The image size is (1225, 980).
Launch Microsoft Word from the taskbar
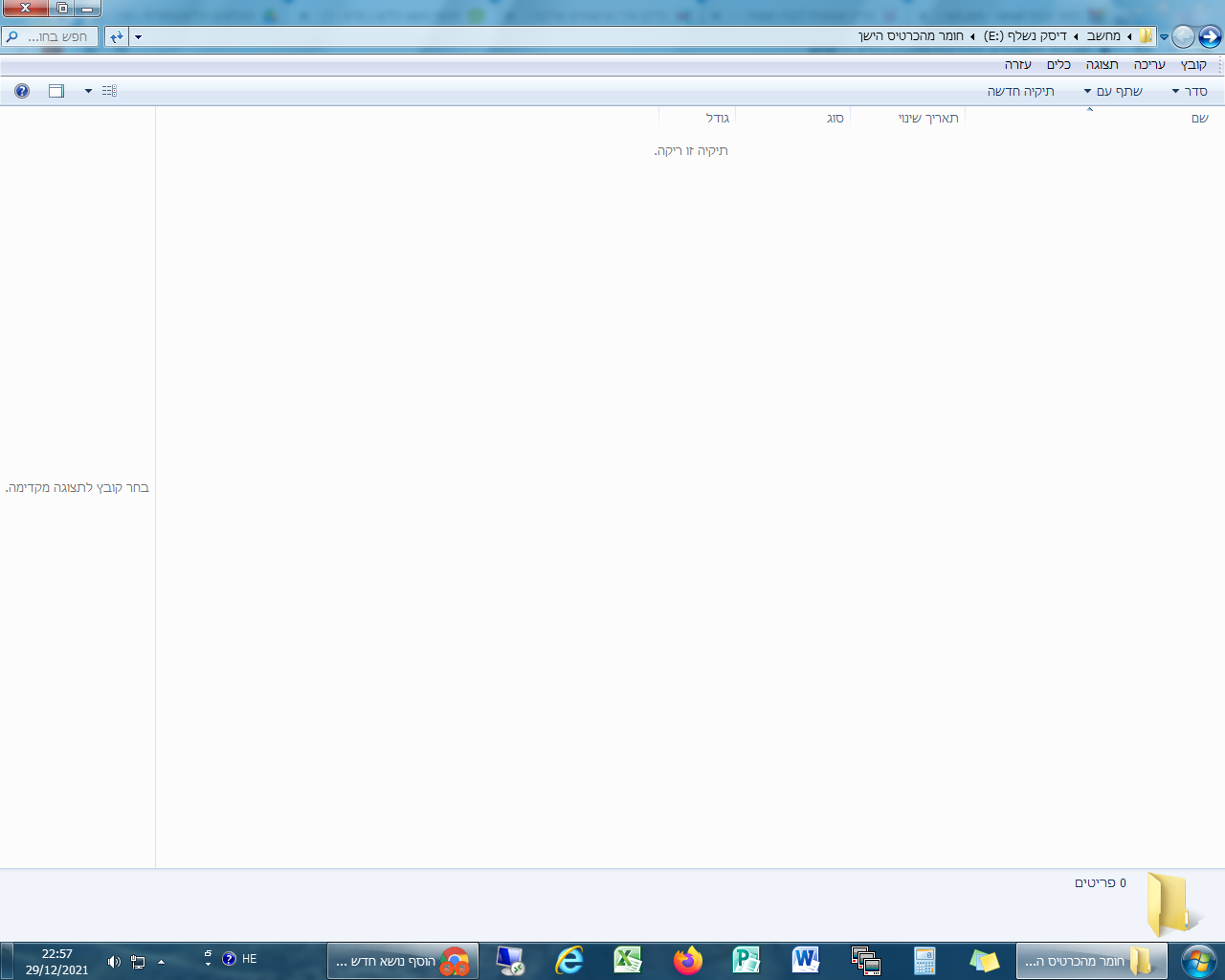(806, 961)
